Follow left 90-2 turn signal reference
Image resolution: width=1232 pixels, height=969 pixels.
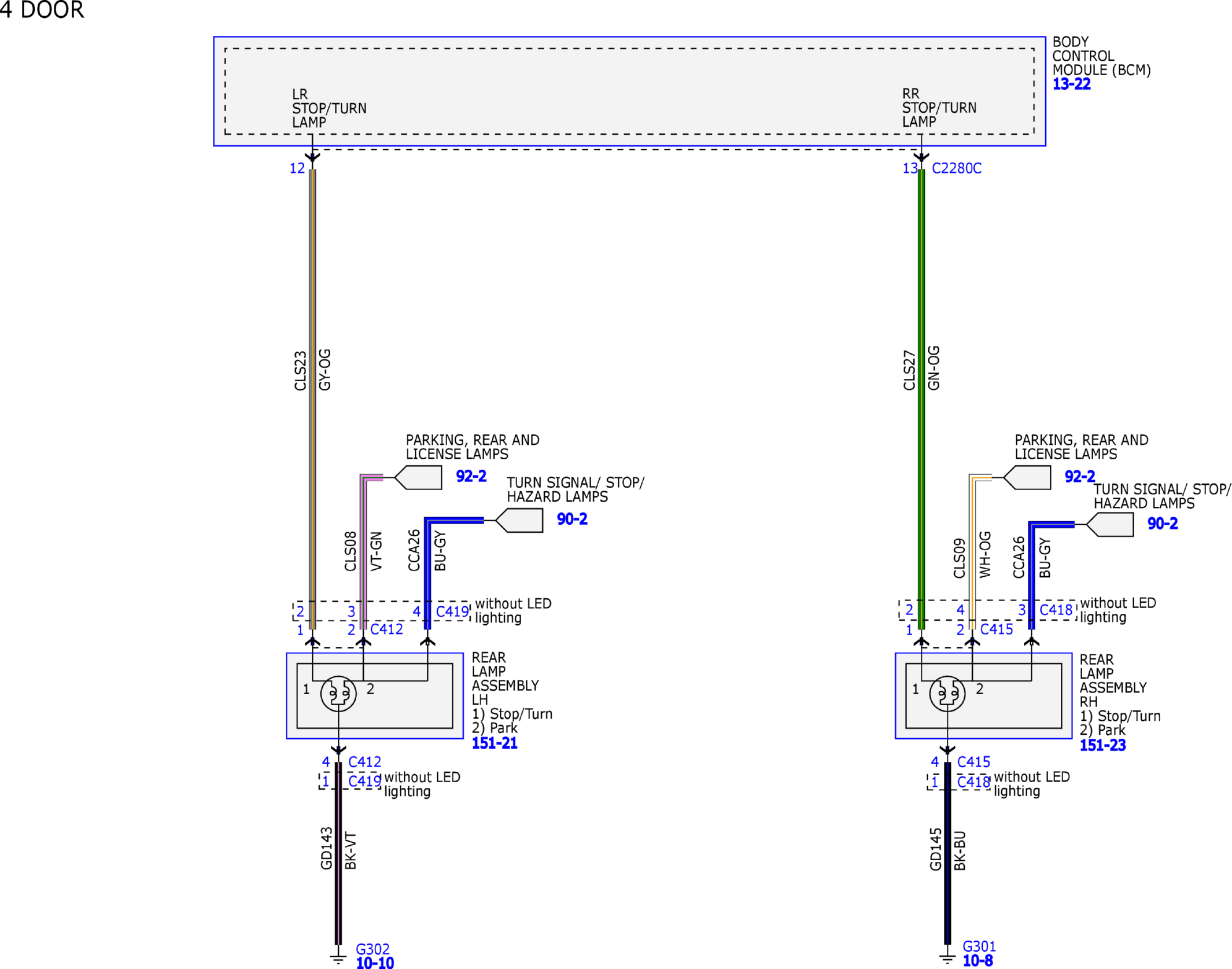coord(572,519)
